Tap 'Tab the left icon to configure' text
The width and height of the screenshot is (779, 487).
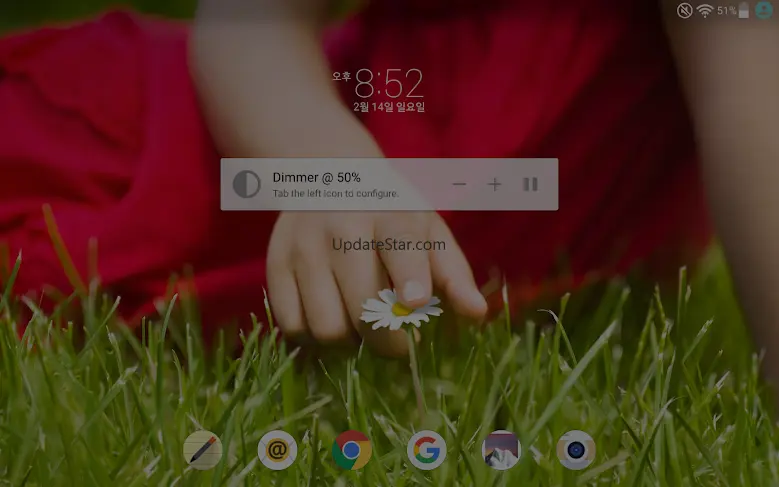coord(335,193)
